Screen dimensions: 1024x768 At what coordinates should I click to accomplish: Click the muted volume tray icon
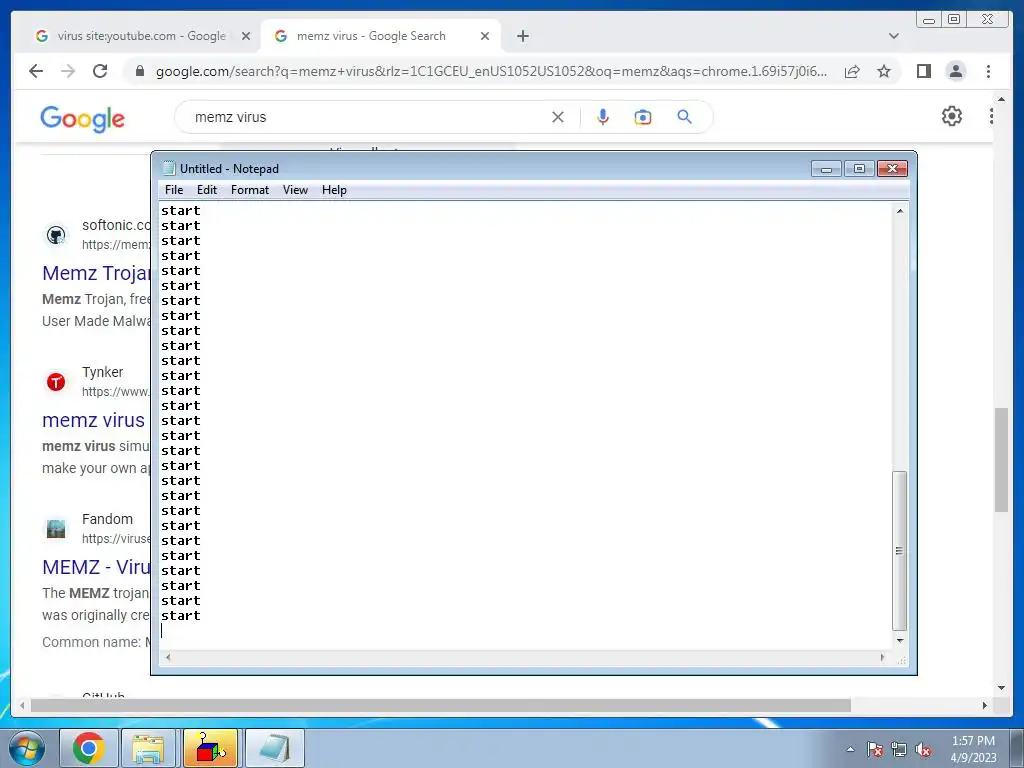pyautogui.click(x=923, y=749)
